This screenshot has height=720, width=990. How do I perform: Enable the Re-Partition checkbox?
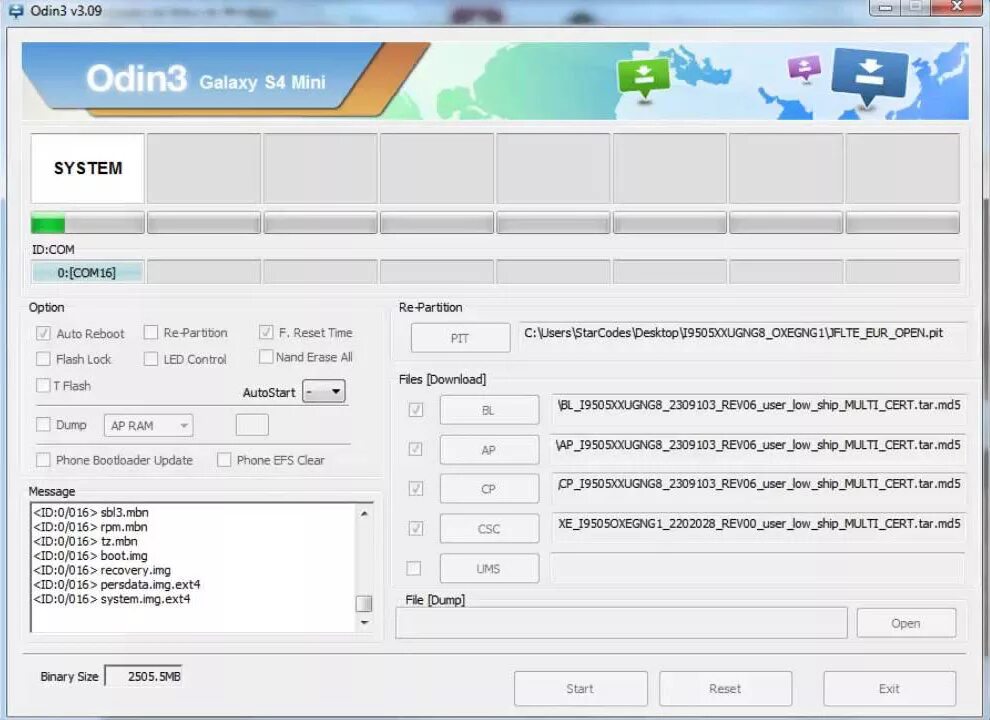click(x=150, y=332)
